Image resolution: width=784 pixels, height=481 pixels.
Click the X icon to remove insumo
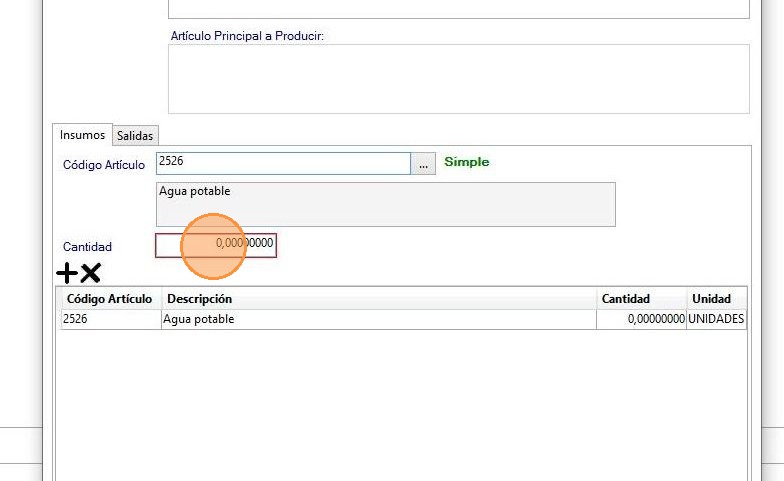[x=90, y=273]
